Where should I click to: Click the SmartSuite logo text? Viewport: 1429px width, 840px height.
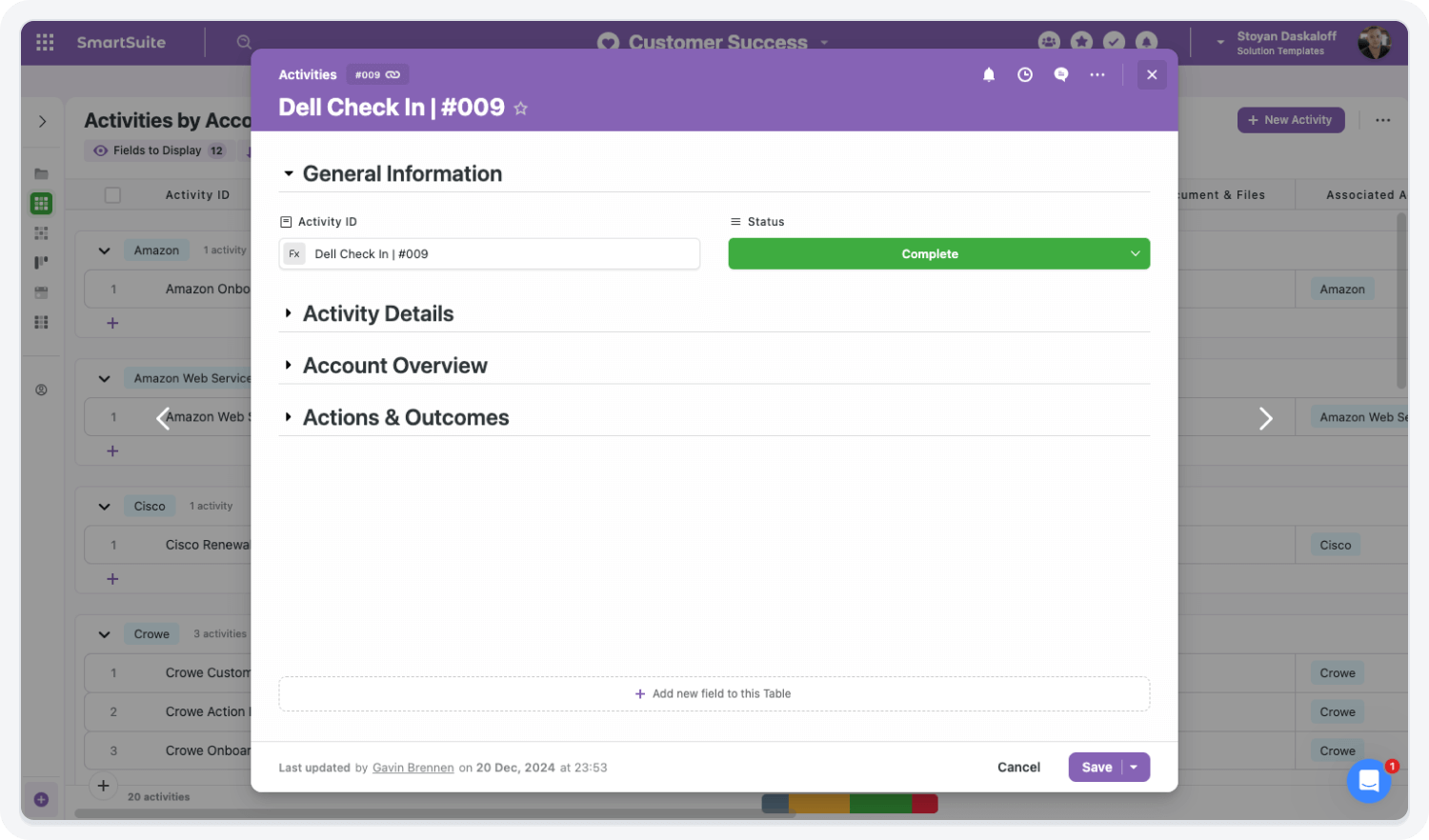point(121,43)
